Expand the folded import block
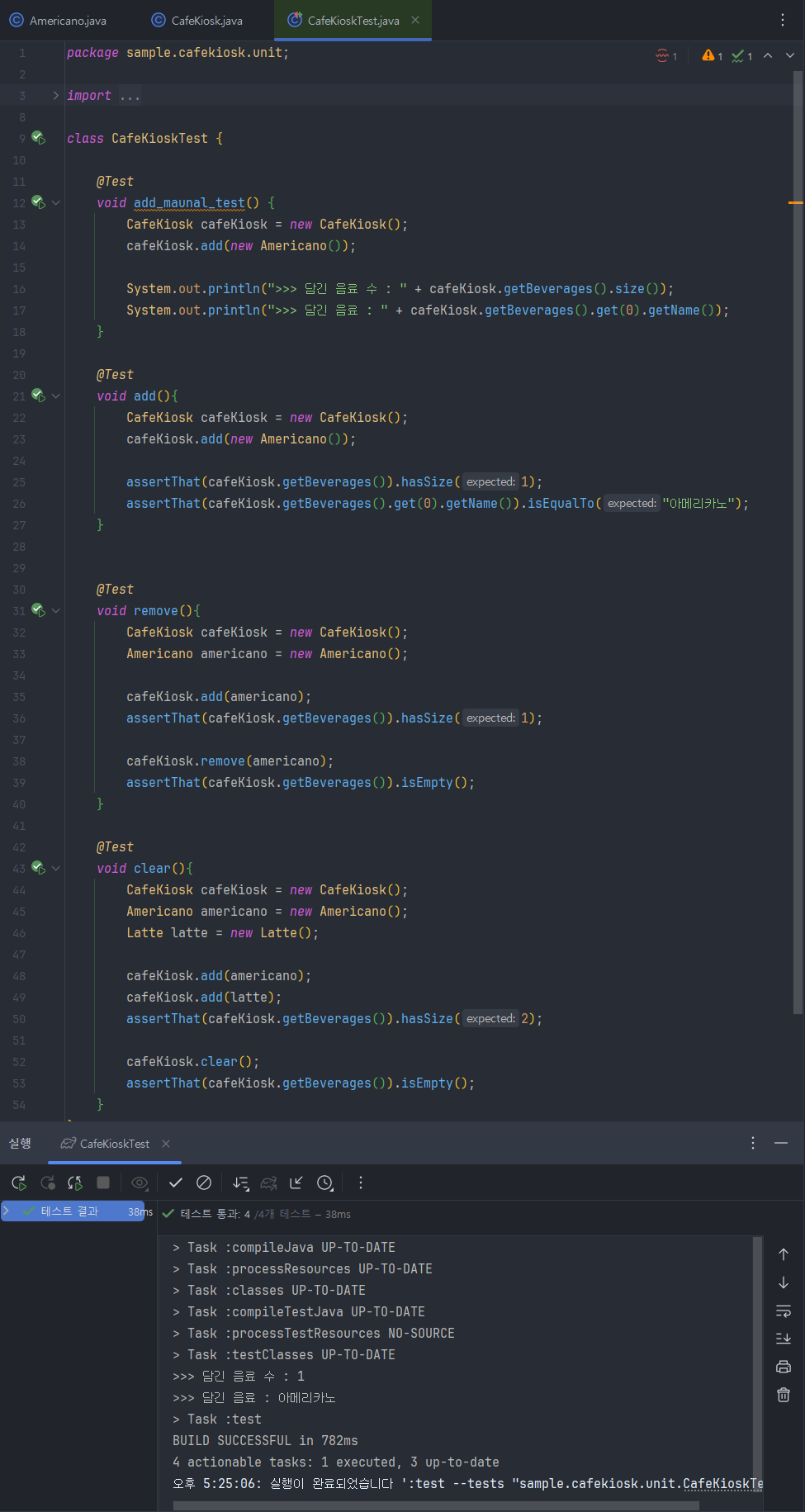805x1512 pixels. 55,96
